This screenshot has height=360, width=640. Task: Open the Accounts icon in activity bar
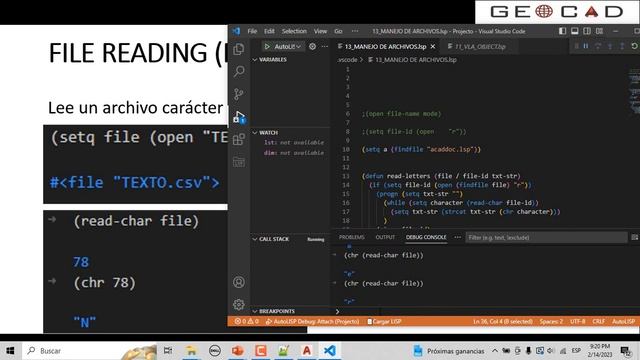tap(239, 282)
